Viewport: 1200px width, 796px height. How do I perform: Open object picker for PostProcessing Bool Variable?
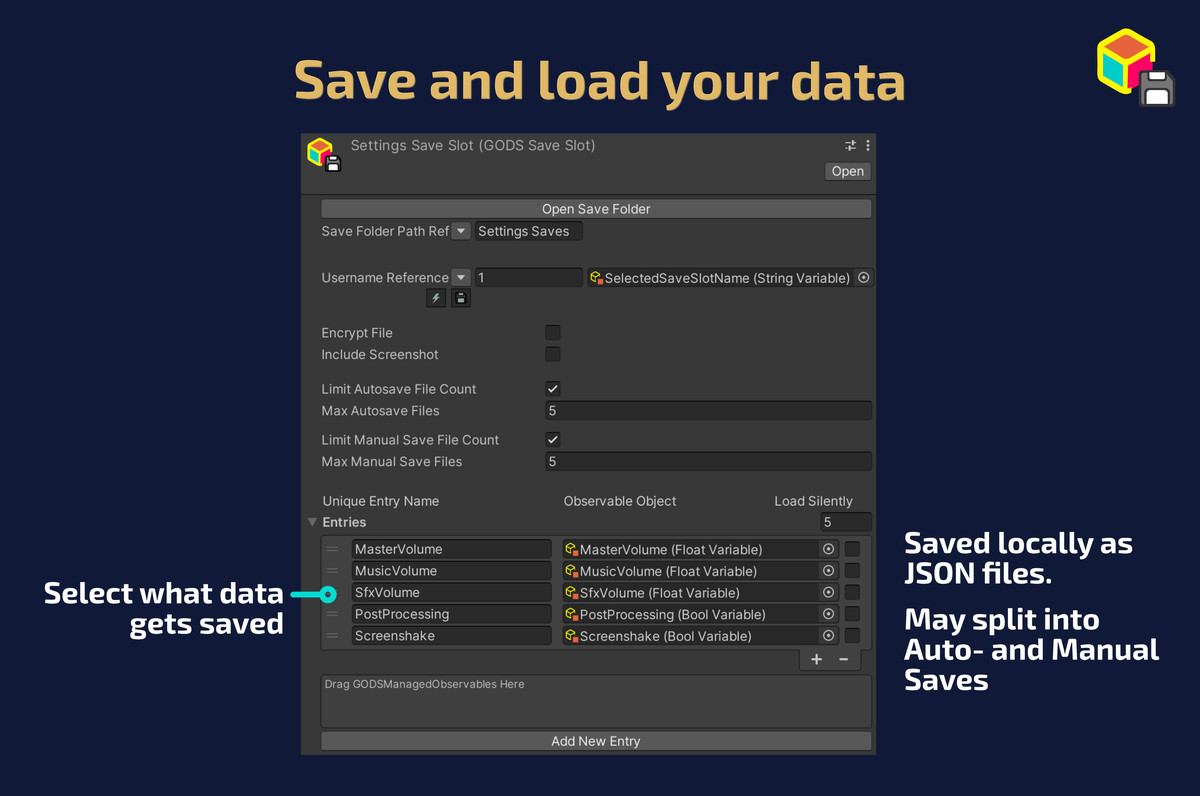(x=828, y=614)
